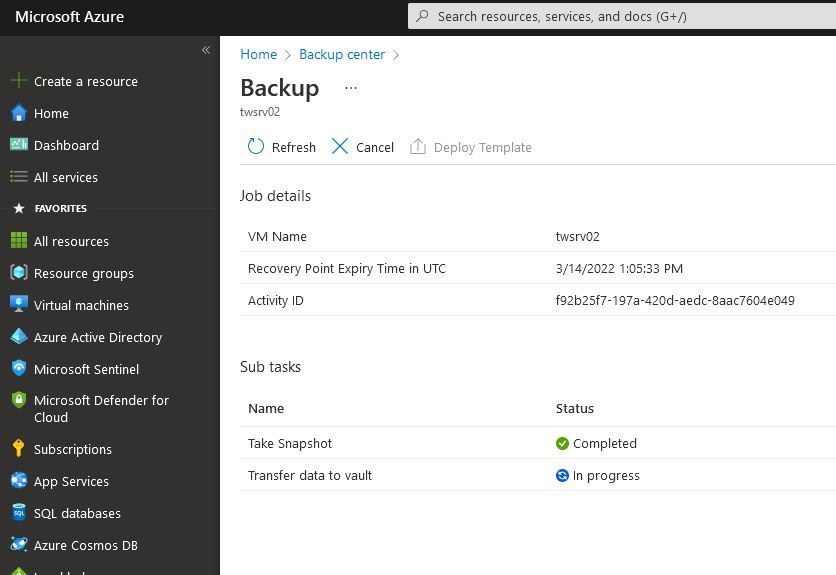Collapse the sidebar with double chevron

[x=206, y=50]
